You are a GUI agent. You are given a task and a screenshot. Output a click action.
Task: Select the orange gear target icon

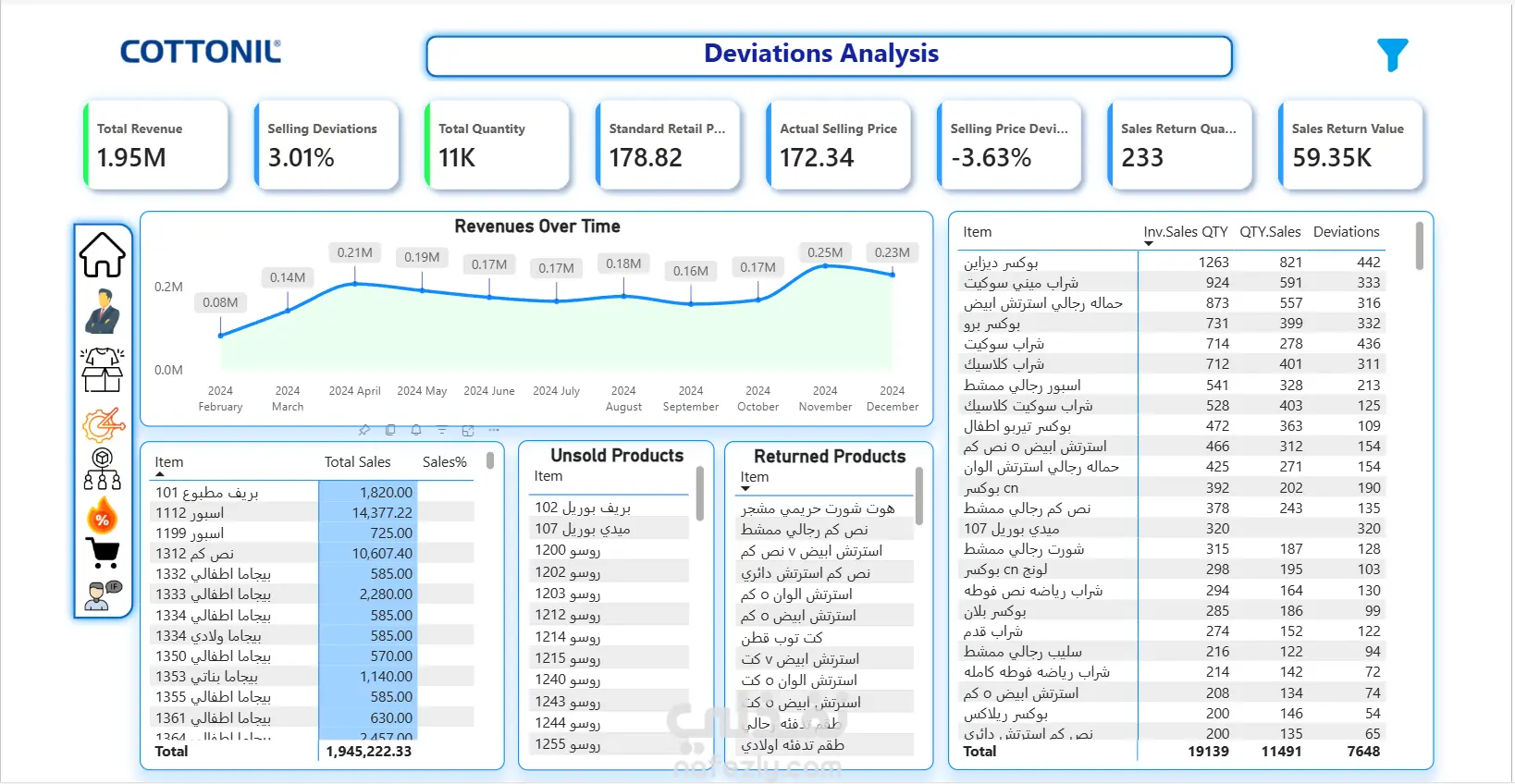pos(102,425)
